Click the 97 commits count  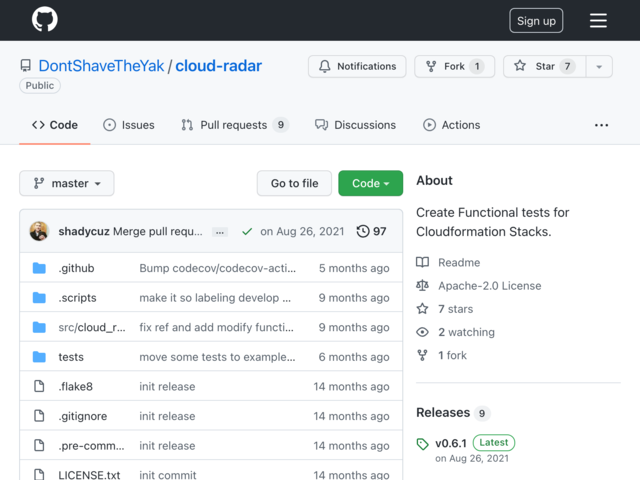coord(380,231)
